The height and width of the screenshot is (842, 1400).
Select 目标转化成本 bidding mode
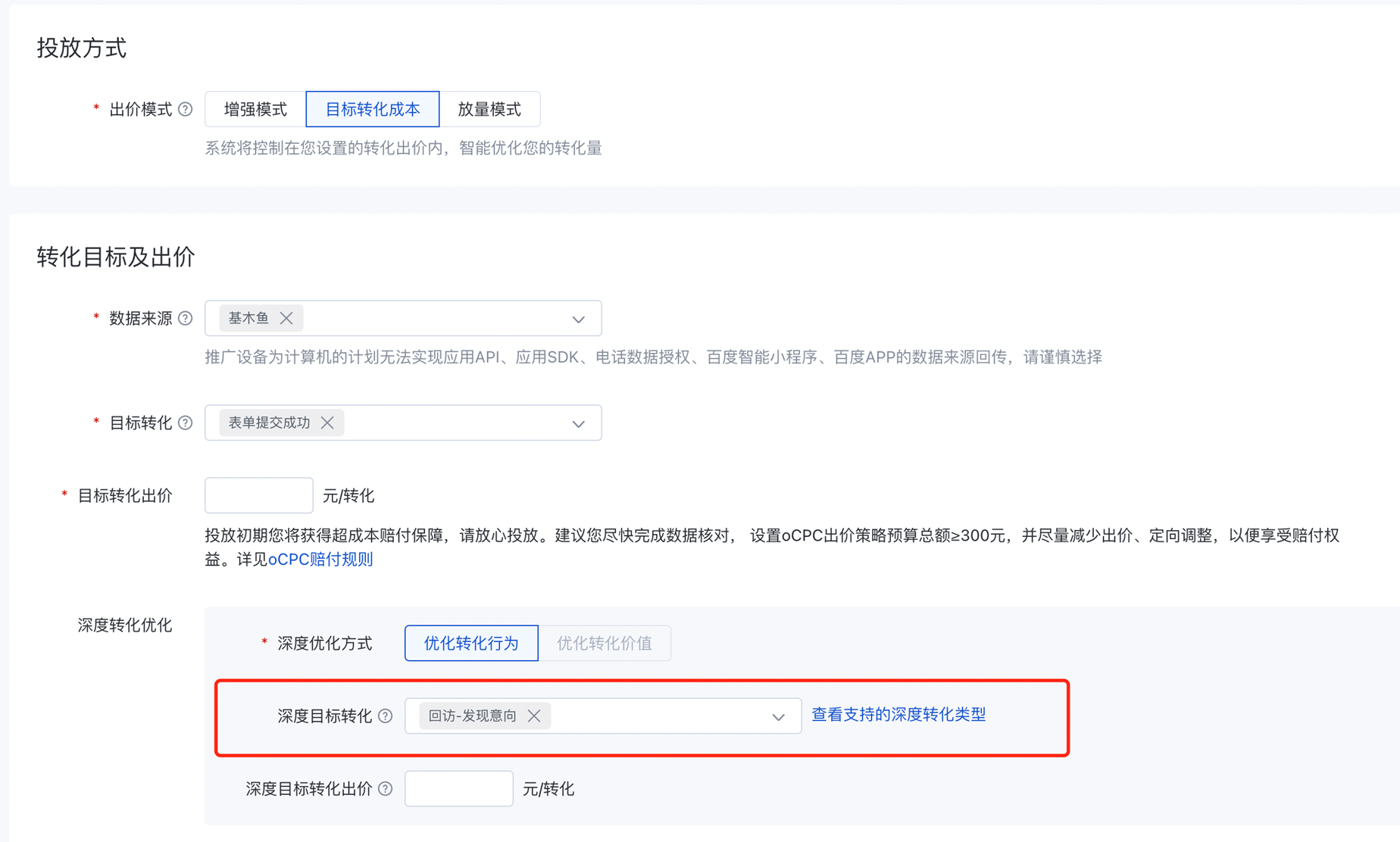click(372, 110)
